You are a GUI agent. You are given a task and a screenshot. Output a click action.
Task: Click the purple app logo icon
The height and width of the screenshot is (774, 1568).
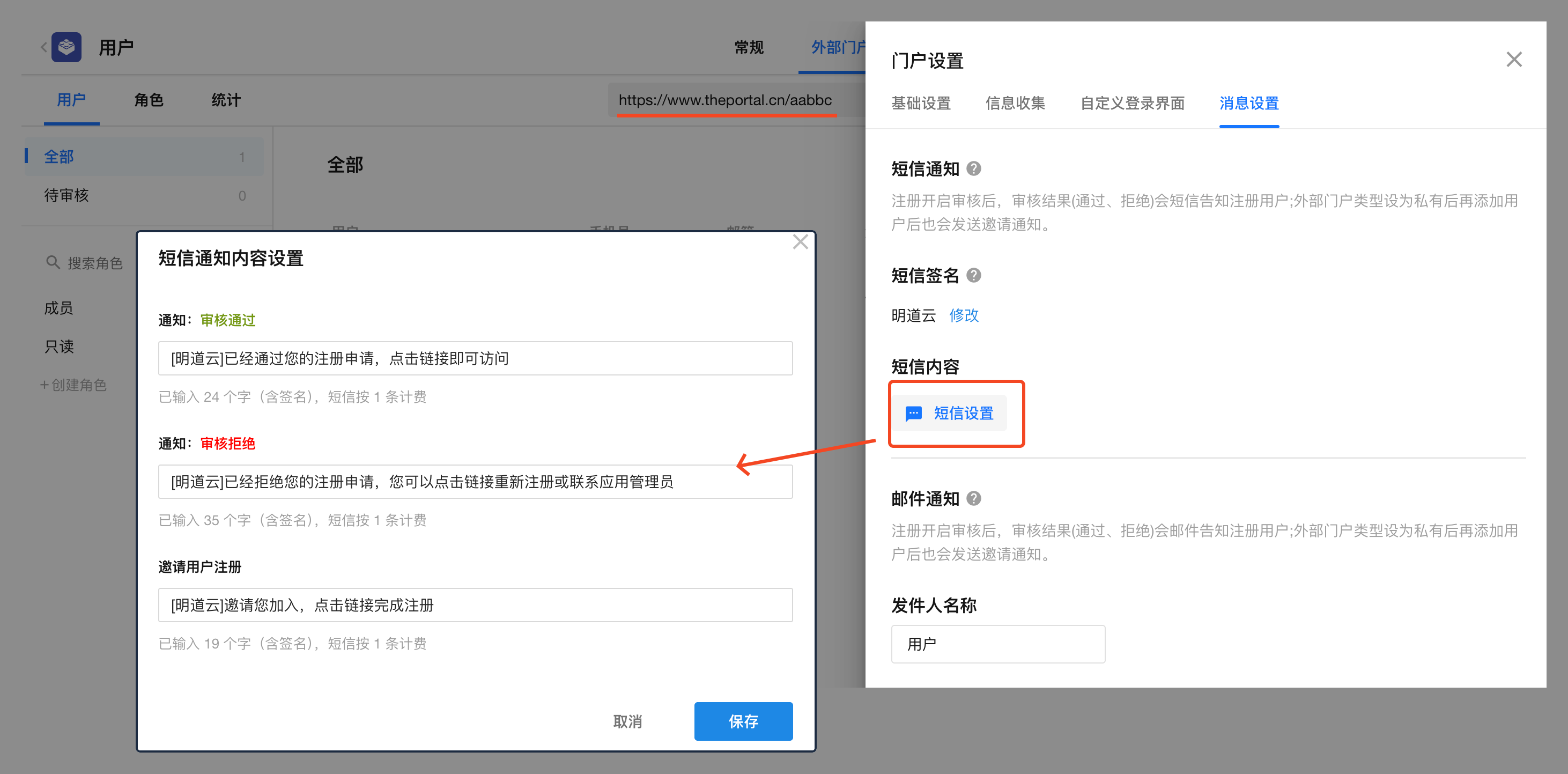(66, 47)
